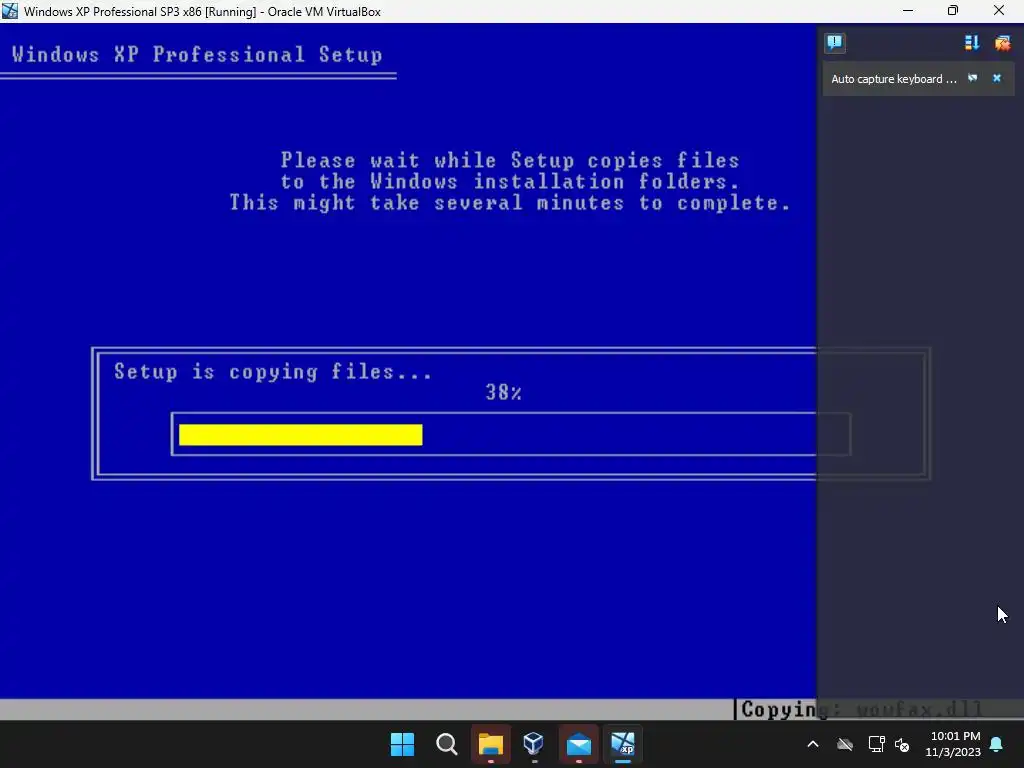The height and width of the screenshot is (768, 1024).
Task: Select the XP virtual machine taskbar icon
Action: coord(623,744)
